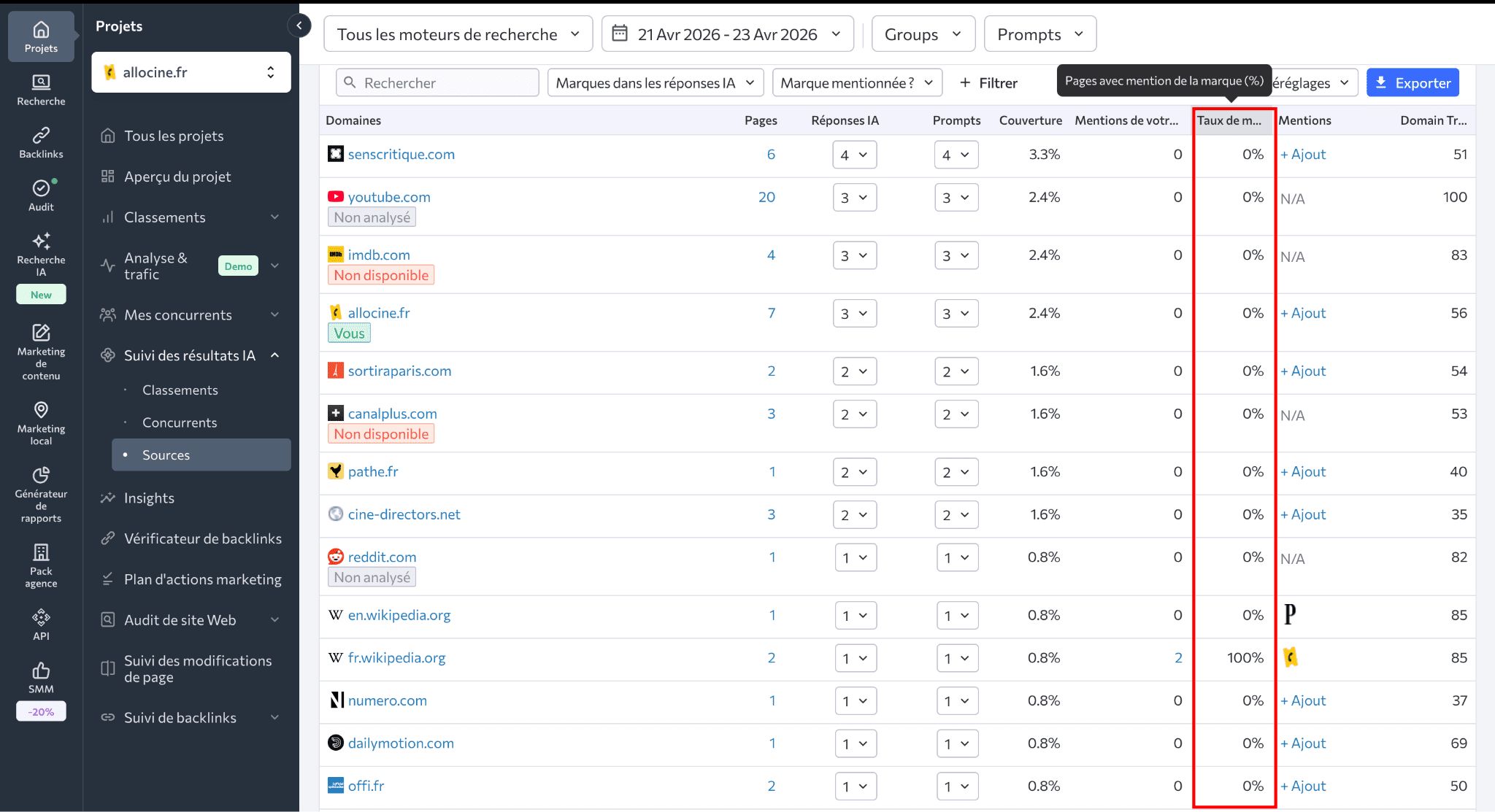Click the youtube.com favicon

tap(336, 197)
